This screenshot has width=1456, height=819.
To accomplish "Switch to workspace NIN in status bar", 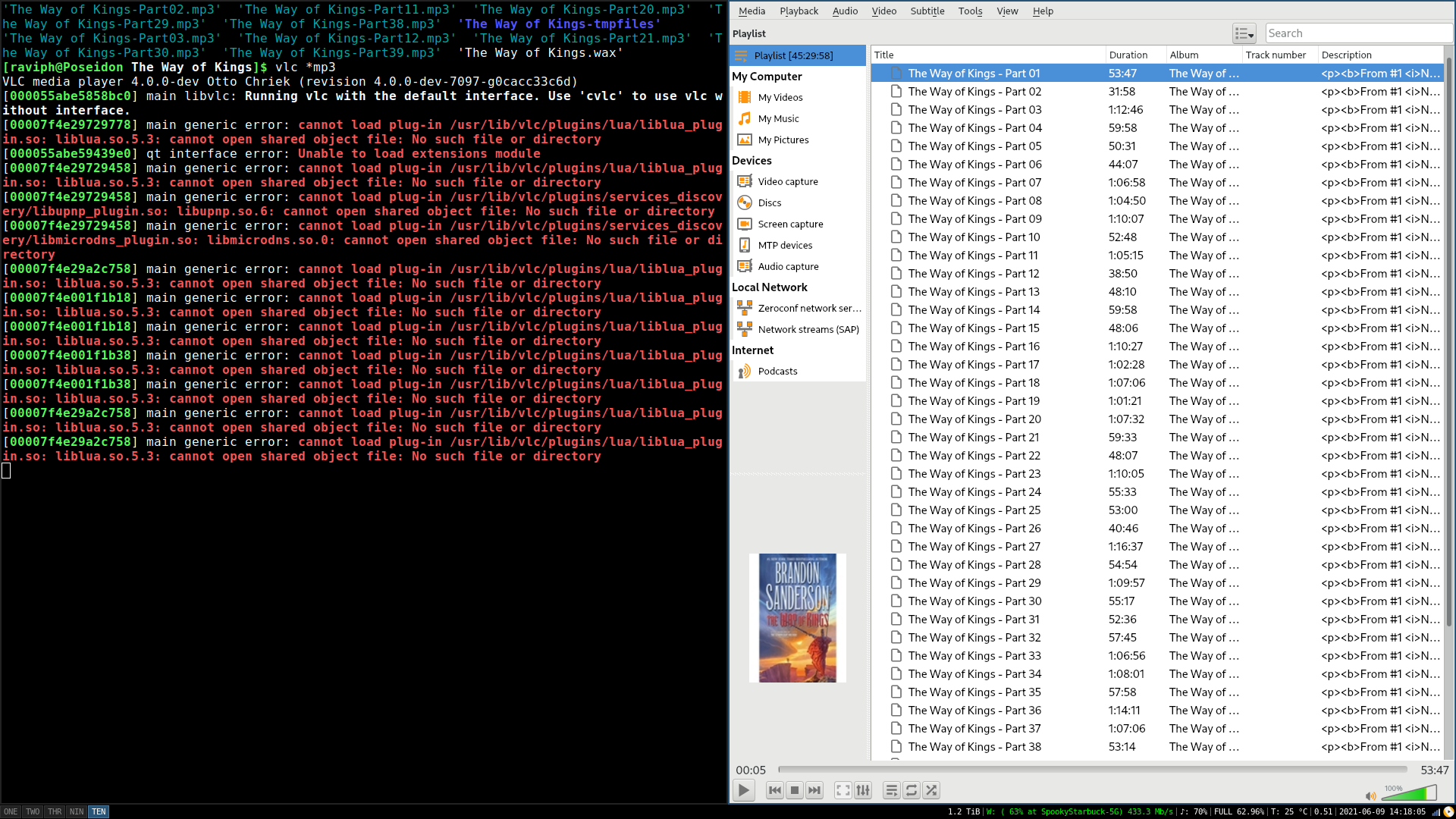I will tap(77, 811).
